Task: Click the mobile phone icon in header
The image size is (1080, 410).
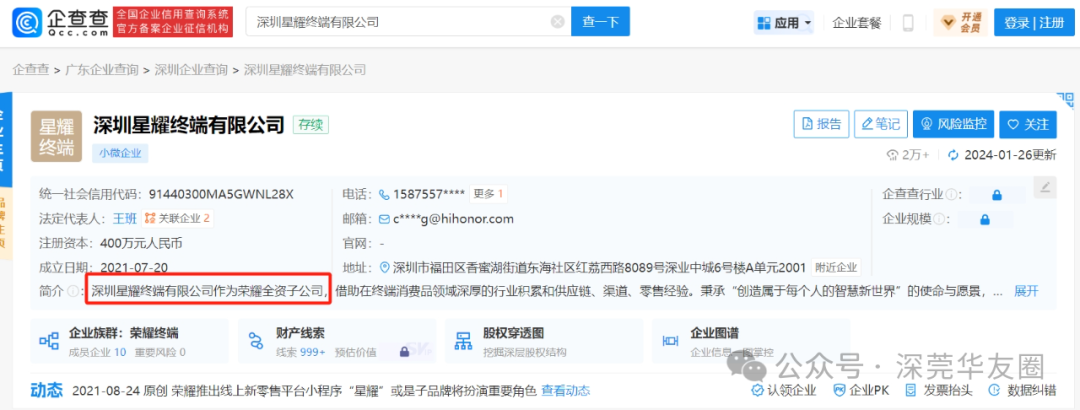Action: pyautogui.click(x=908, y=23)
